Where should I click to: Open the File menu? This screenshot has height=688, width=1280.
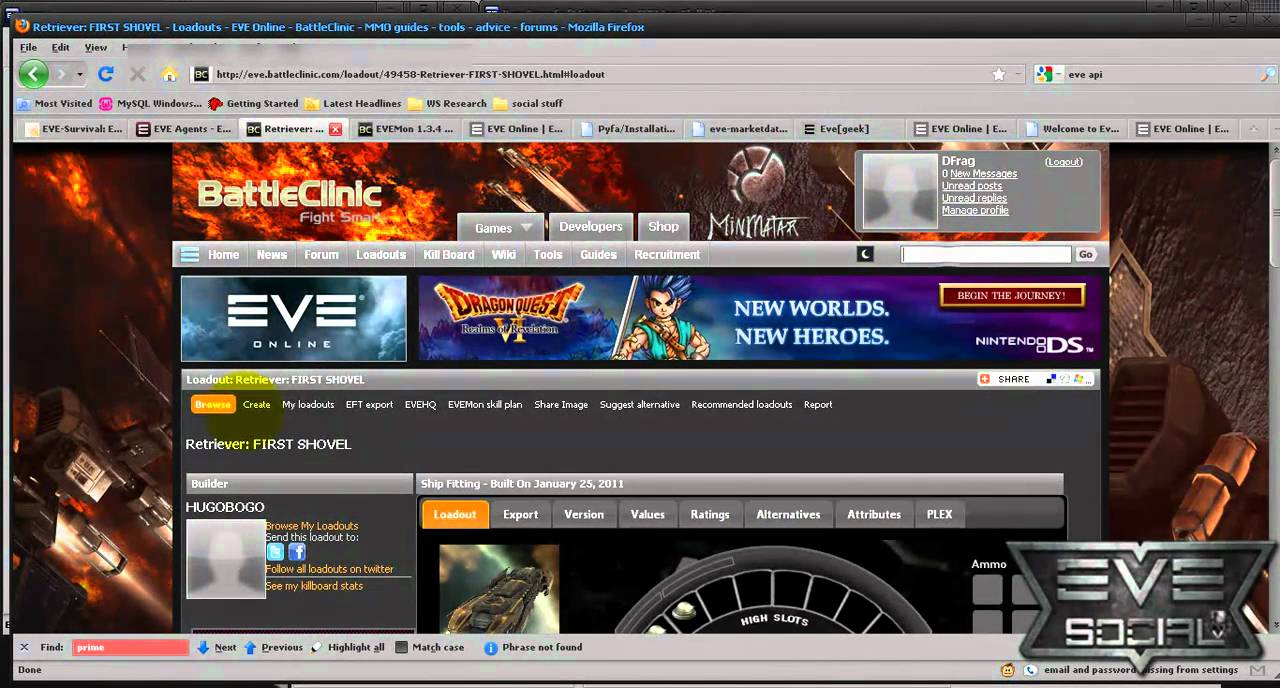[x=28, y=47]
